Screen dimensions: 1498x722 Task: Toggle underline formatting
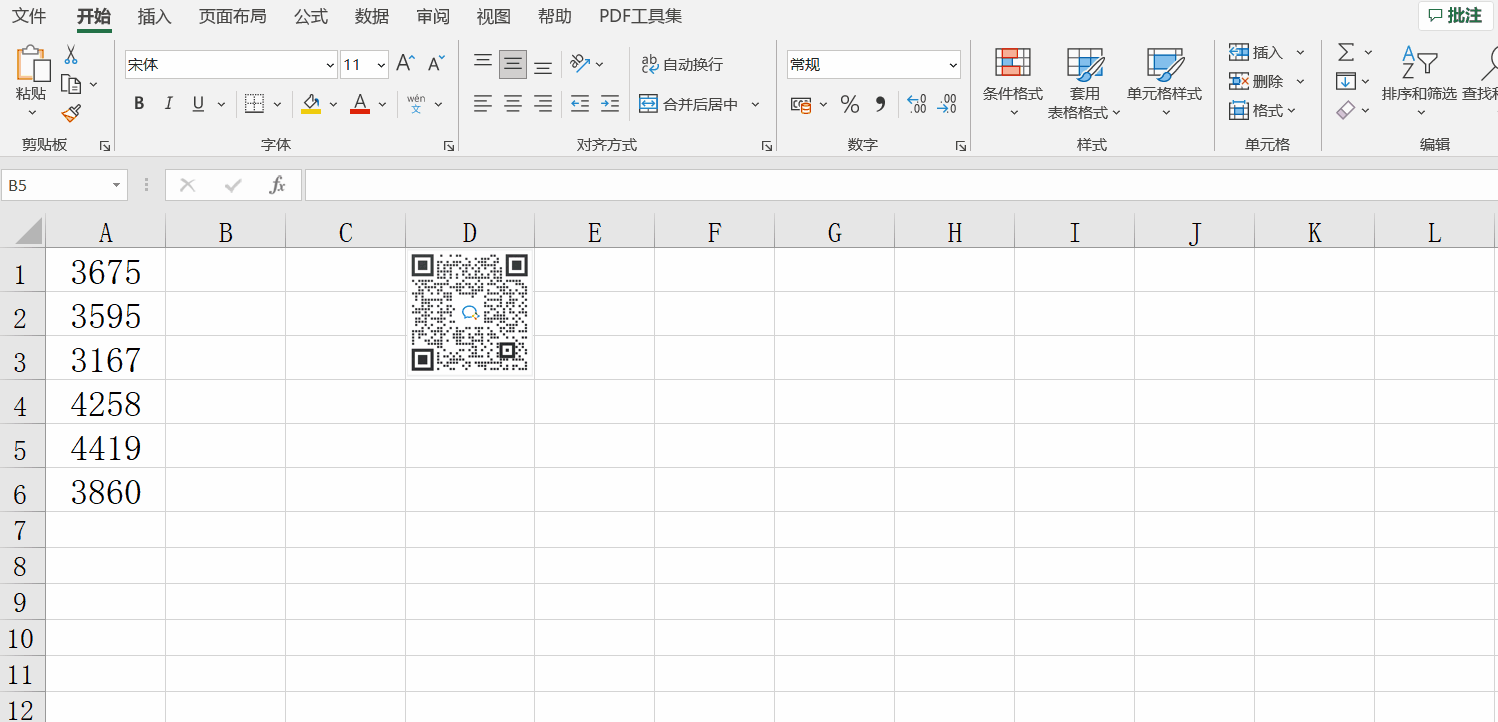pyautogui.click(x=197, y=103)
